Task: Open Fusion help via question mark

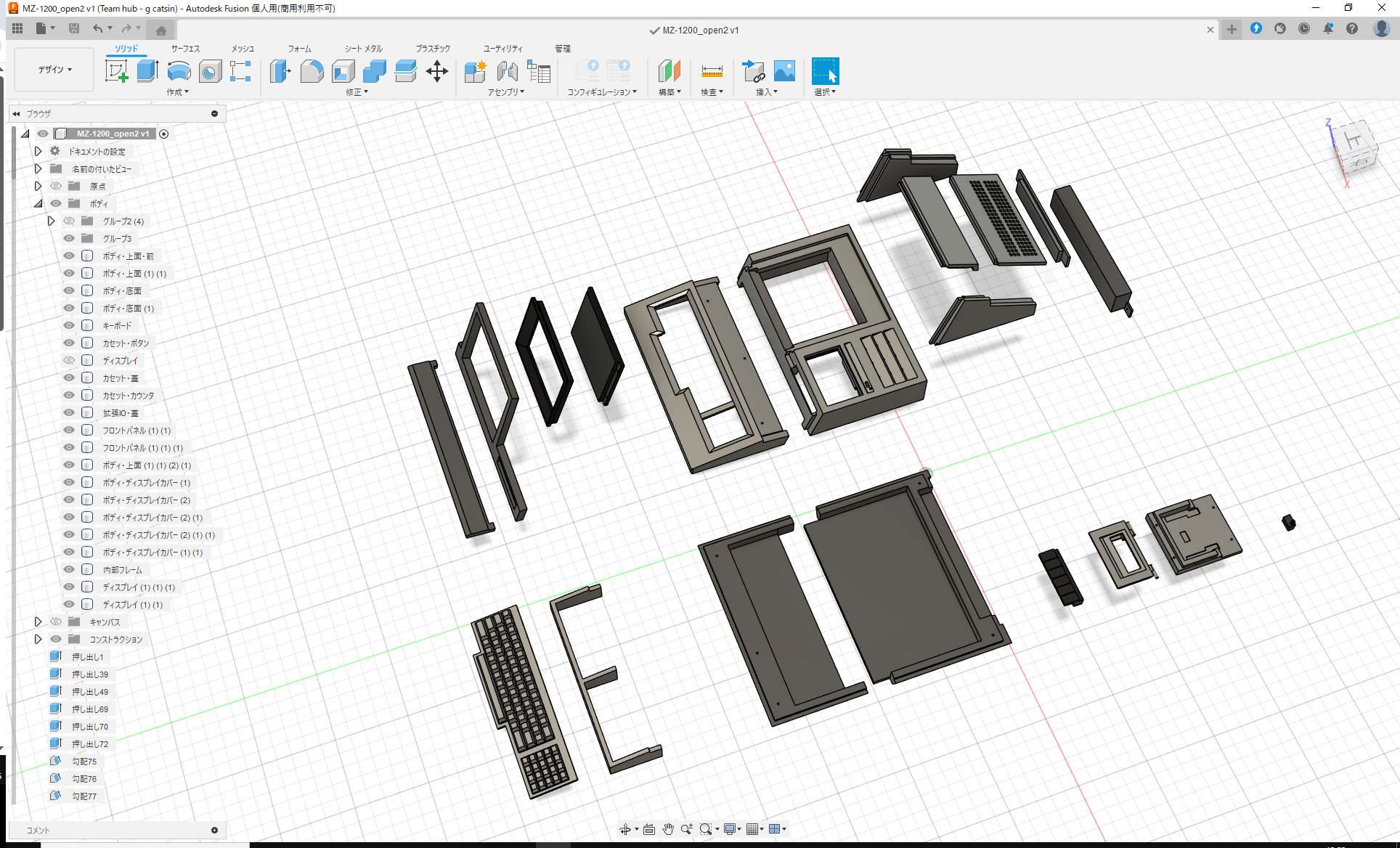Action: [1352, 28]
